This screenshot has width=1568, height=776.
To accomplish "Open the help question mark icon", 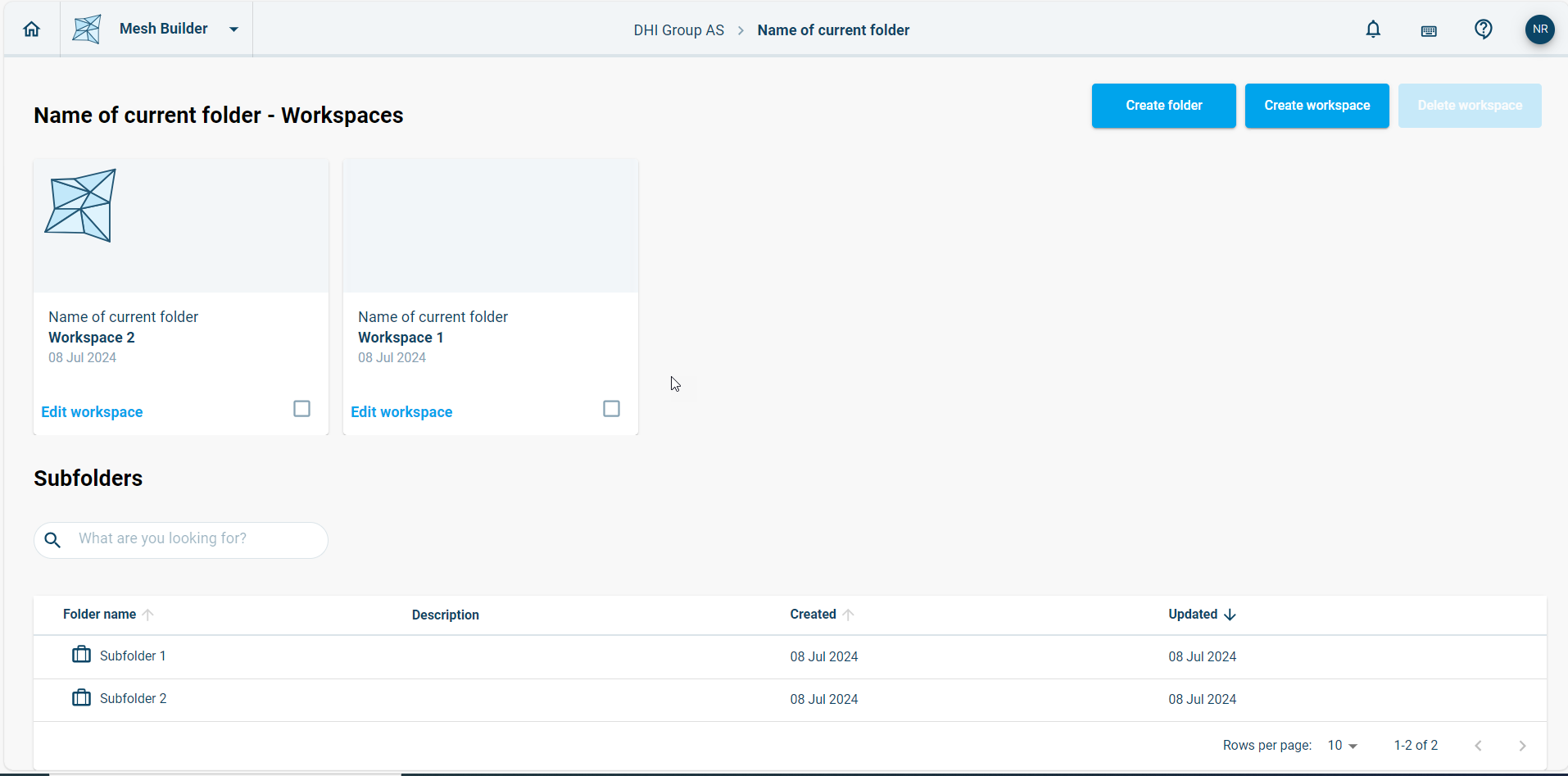I will 1483,29.
